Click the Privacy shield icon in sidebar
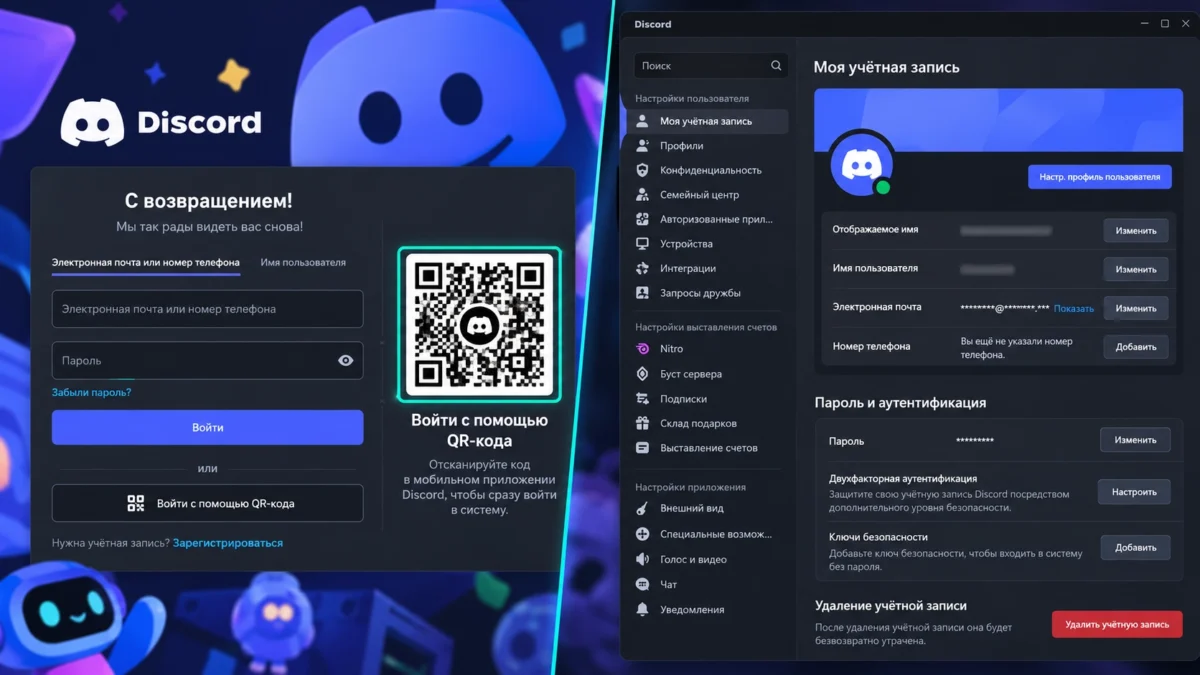This screenshot has width=1200, height=675. pos(642,170)
